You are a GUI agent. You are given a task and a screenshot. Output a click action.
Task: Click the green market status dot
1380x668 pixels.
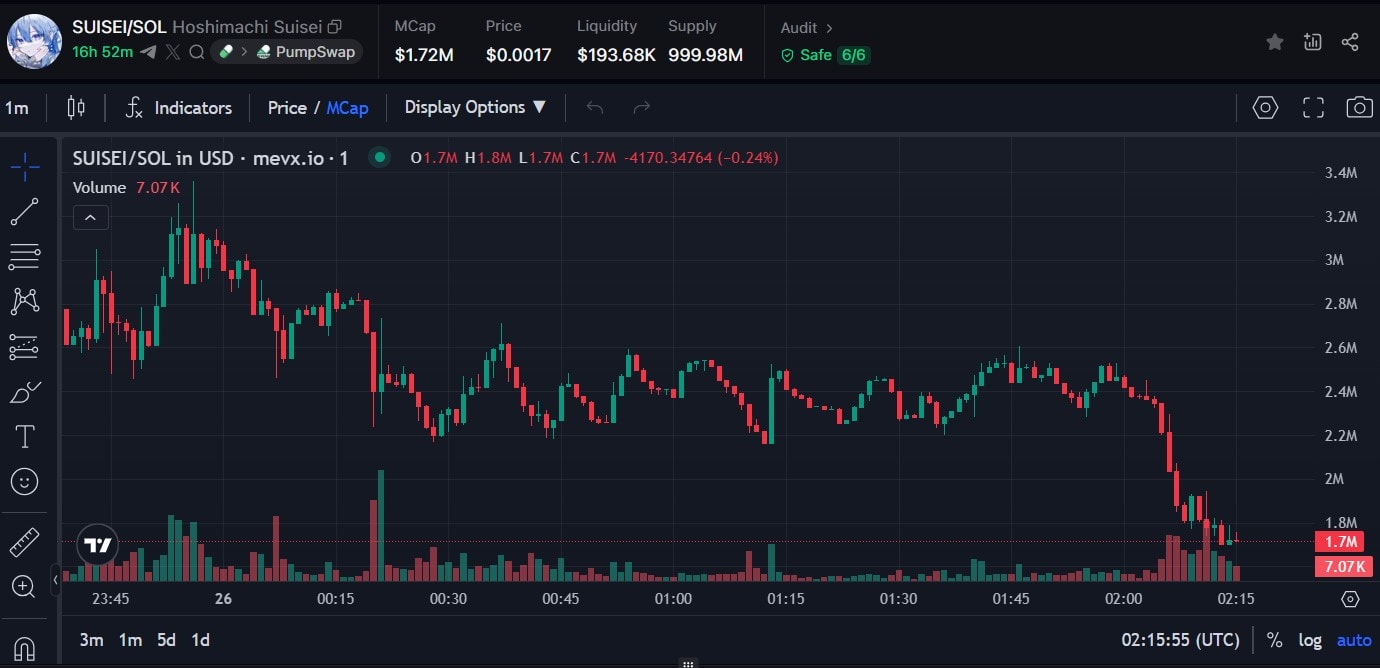(x=379, y=157)
